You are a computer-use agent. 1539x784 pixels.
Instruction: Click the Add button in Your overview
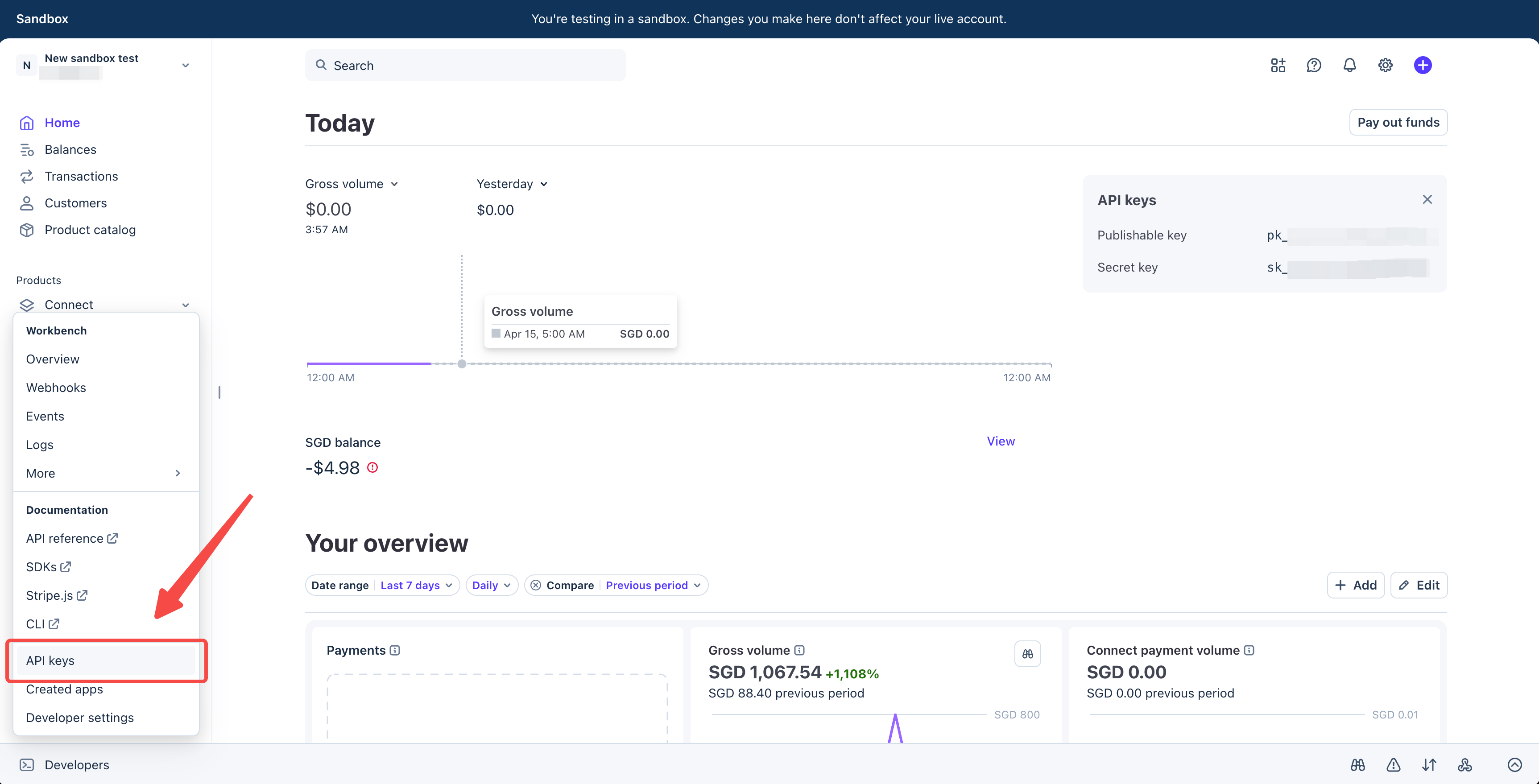1356,585
